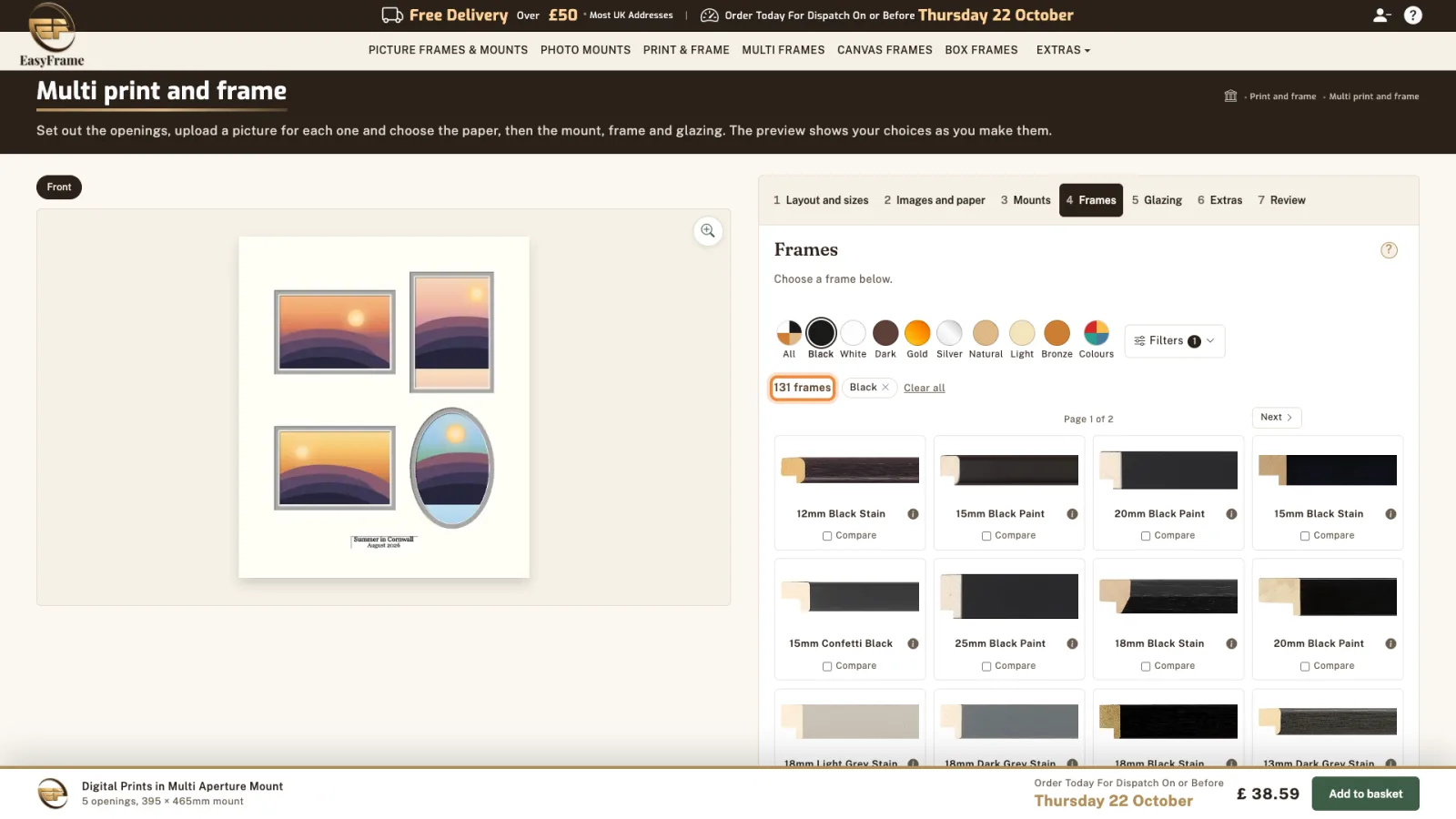Open Canvas Frames menu item
Viewport: 1456px width, 819px height.
885,50
